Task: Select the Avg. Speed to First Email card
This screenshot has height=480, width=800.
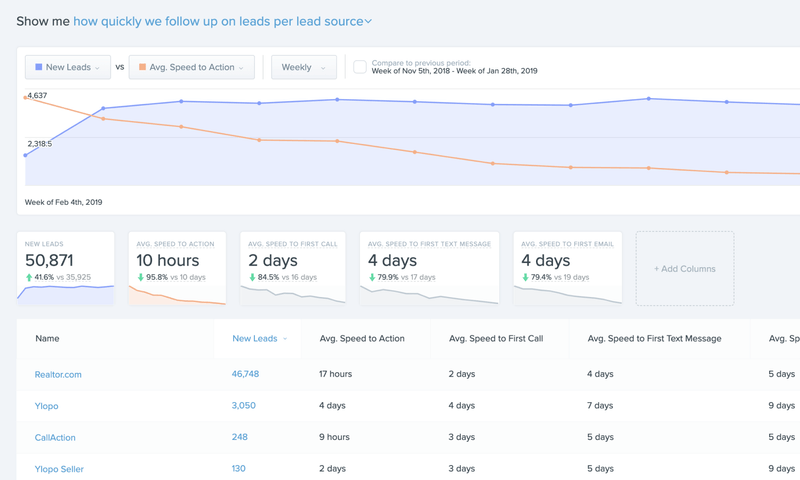Action: coord(567,269)
